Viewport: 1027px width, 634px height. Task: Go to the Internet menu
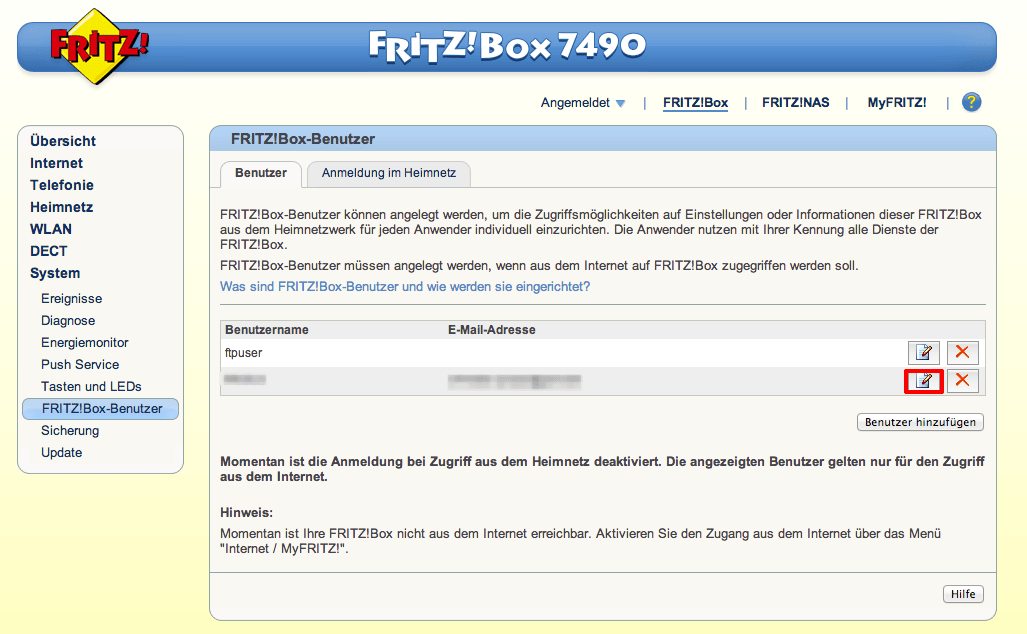56,163
